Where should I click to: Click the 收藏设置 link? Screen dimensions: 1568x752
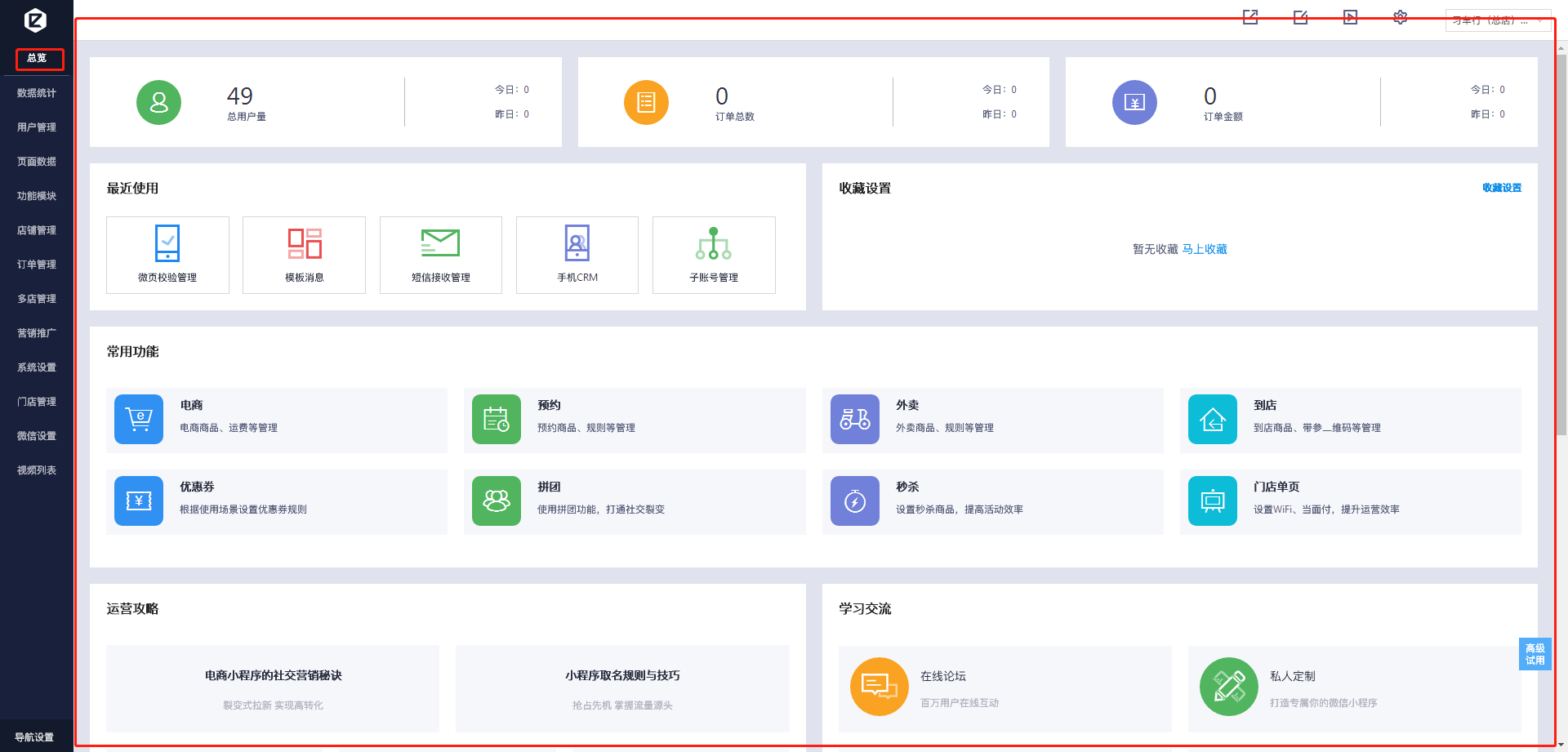click(1501, 188)
